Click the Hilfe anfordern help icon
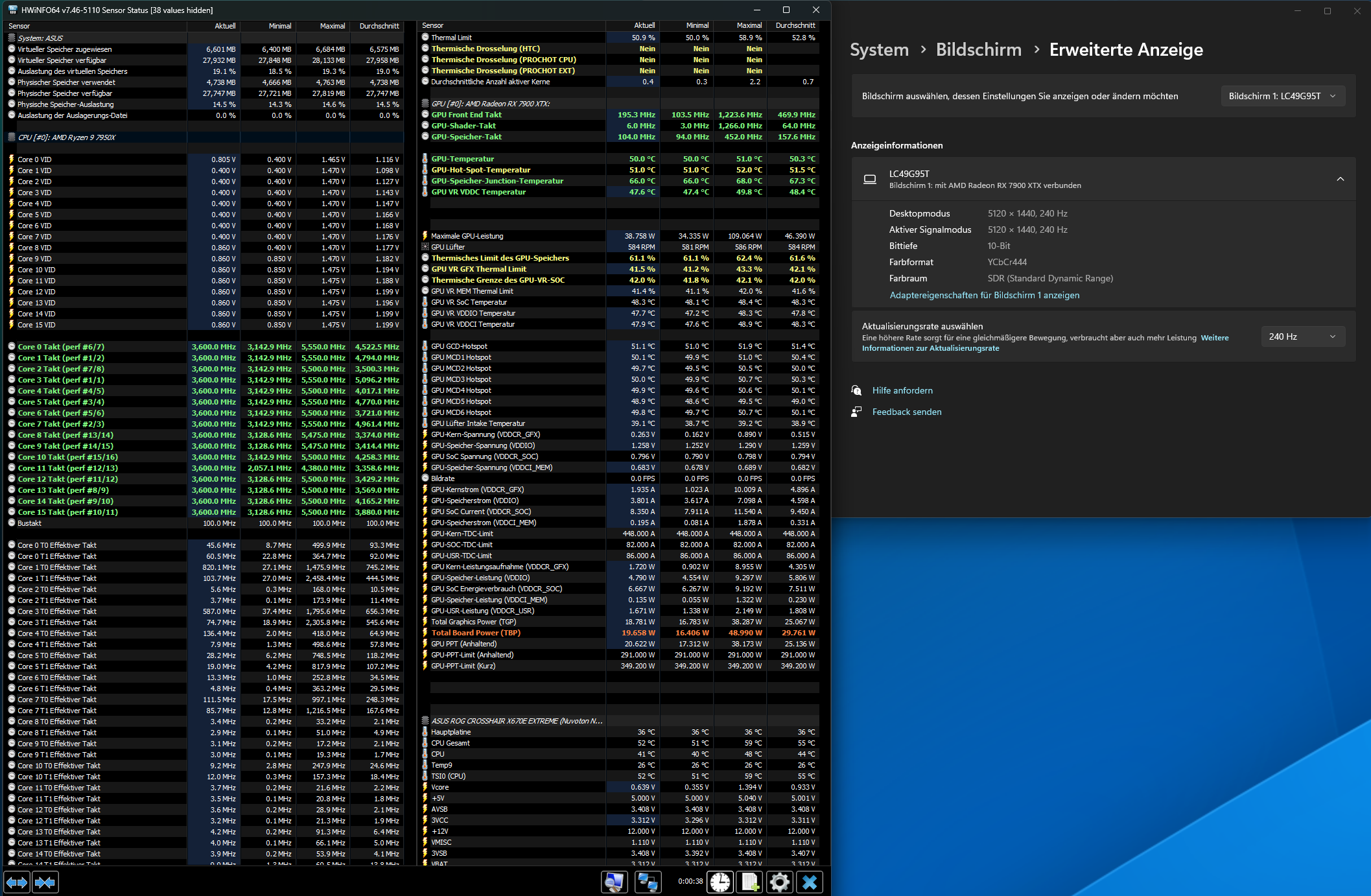Image resolution: width=1371 pixels, height=896 pixels. click(856, 390)
